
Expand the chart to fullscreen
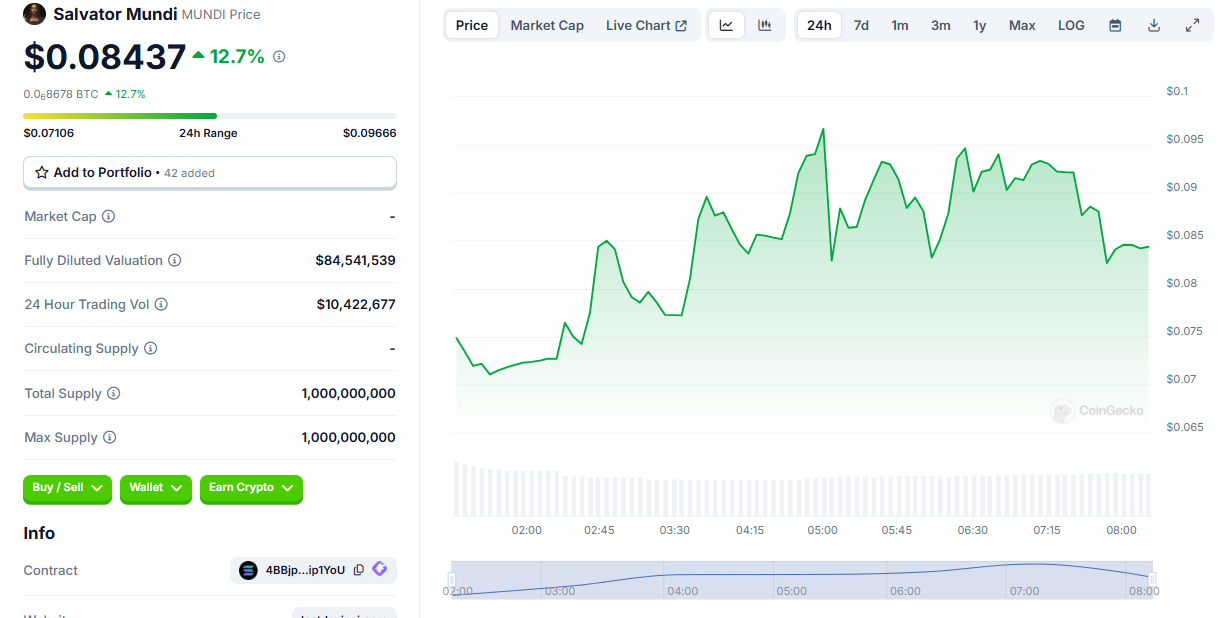pyautogui.click(x=1192, y=25)
